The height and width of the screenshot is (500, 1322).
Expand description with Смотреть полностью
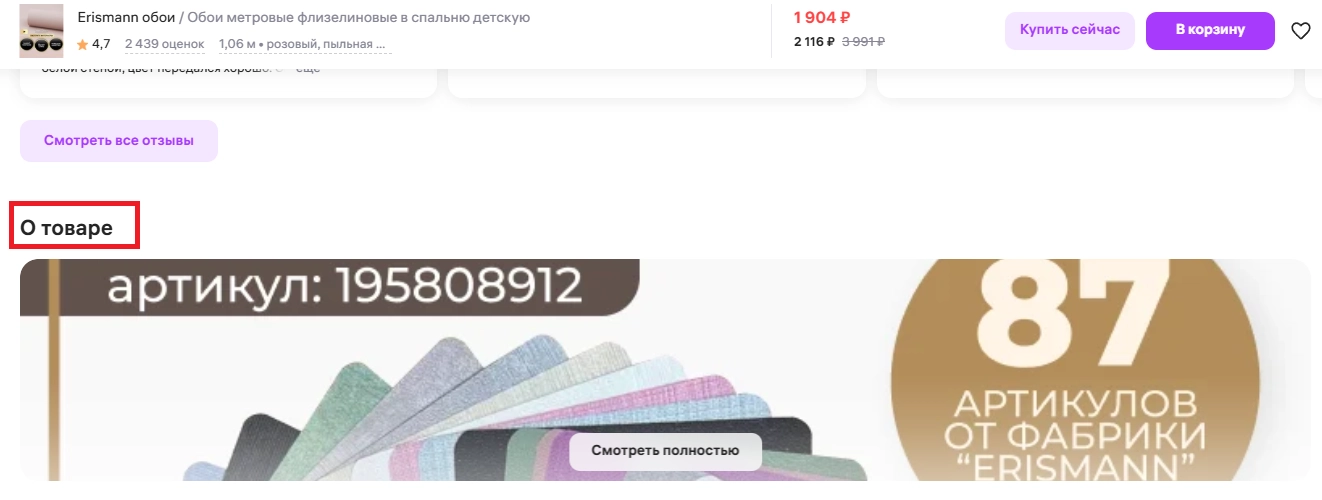[665, 451]
